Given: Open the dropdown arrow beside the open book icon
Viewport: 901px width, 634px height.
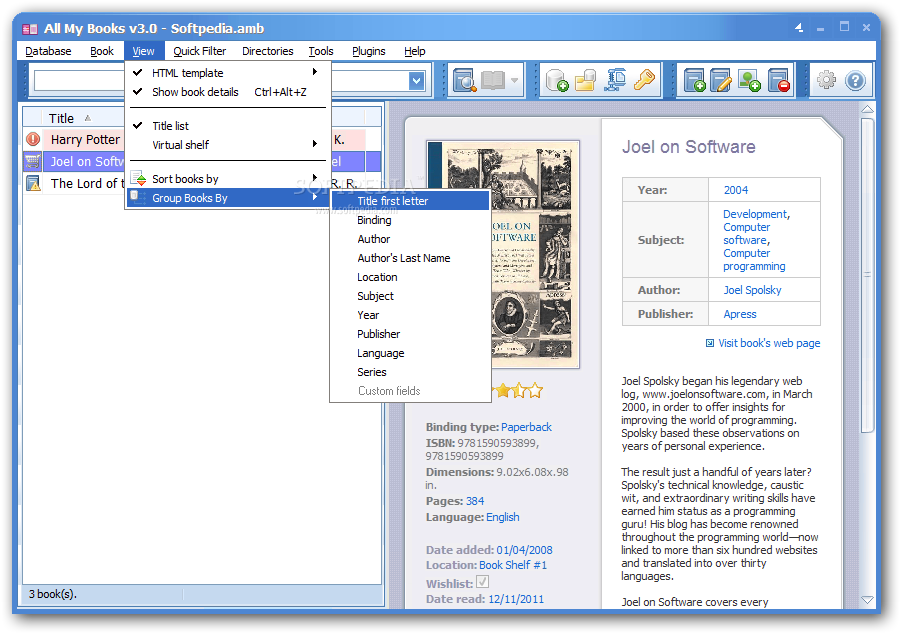Looking at the screenshot, I should [x=514, y=80].
